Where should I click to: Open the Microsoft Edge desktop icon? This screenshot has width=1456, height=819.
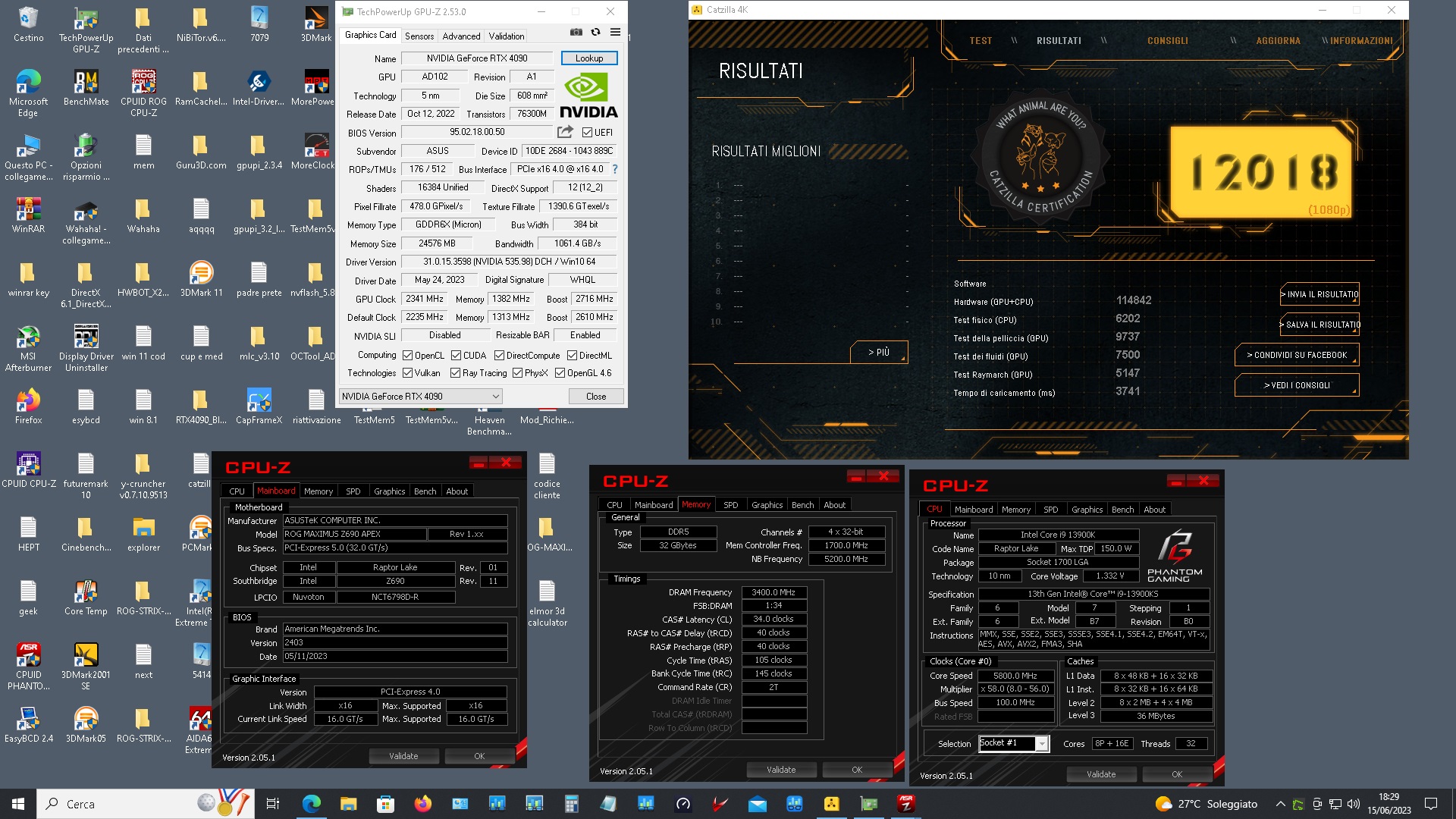pyautogui.click(x=28, y=94)
